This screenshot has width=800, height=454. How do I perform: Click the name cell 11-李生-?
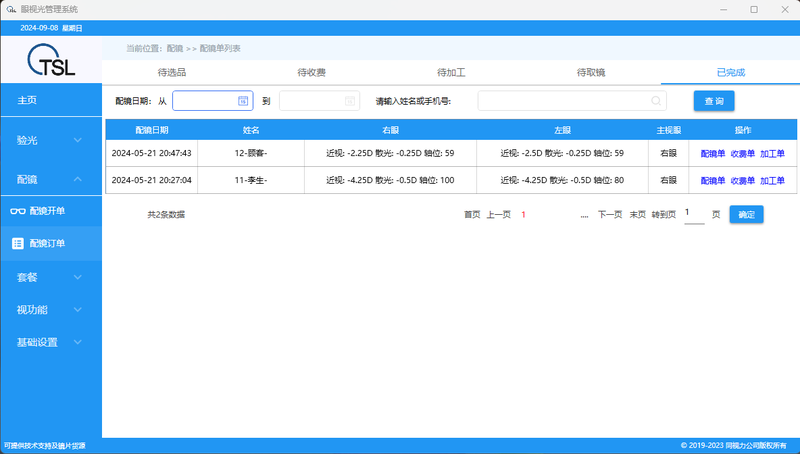coord(251,180)
